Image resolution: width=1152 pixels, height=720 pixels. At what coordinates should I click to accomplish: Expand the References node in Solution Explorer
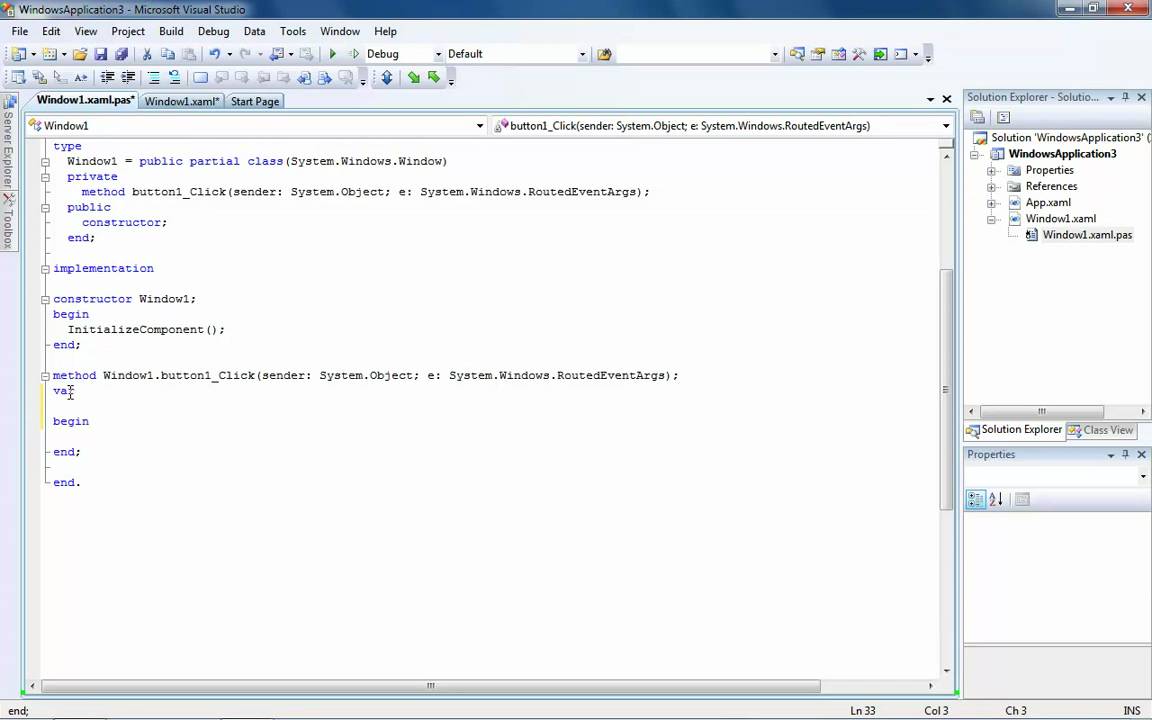click(991, 187)
